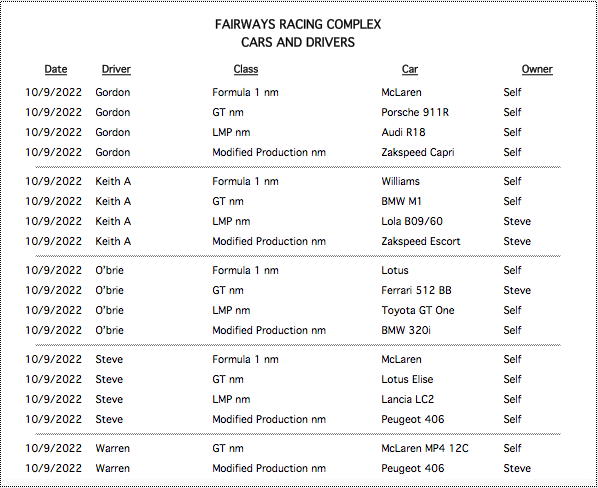
Task: Select Warren's Modified Production nm class
Action: coord(269,468)
